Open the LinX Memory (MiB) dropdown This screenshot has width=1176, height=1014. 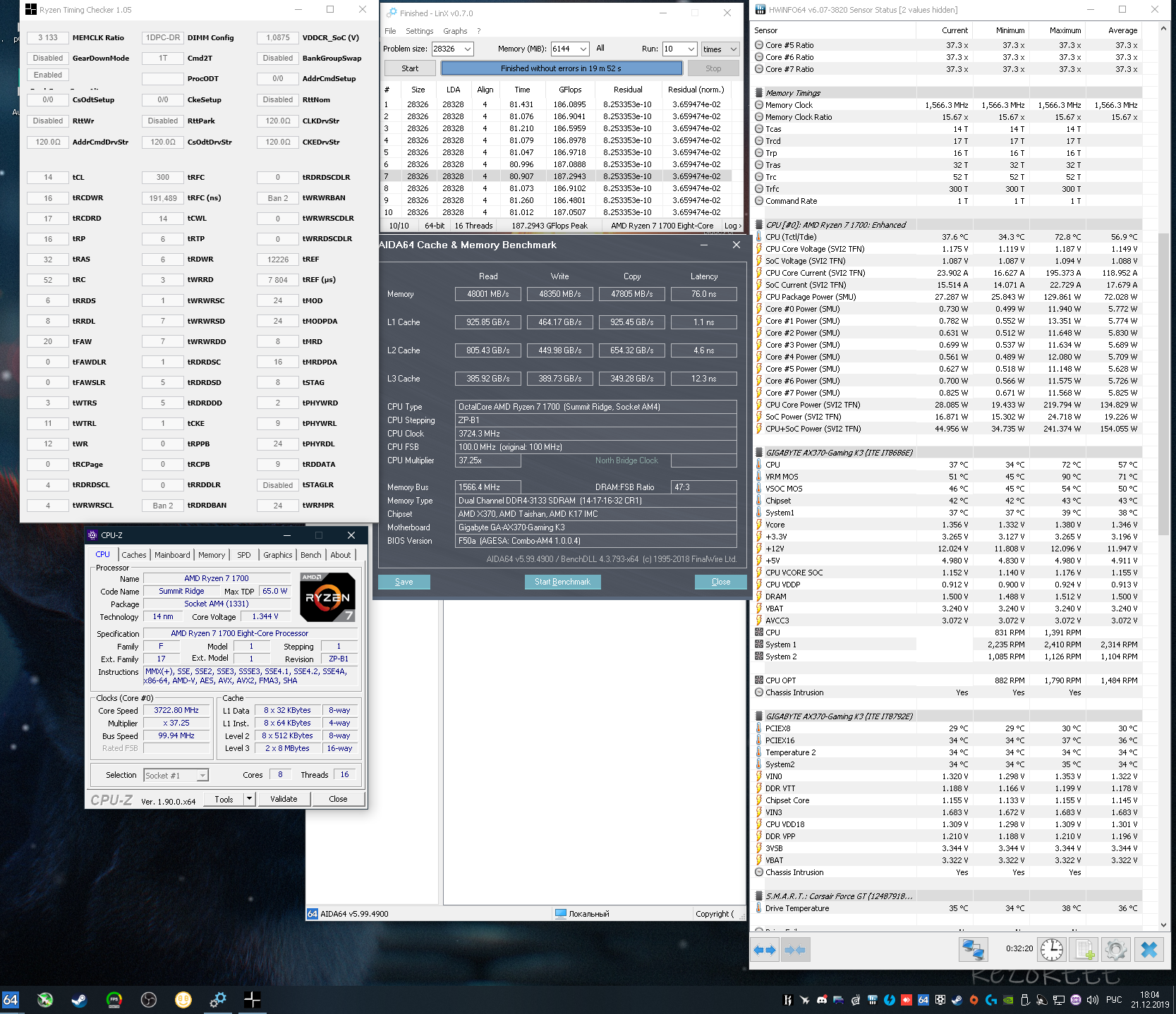point(583,49)
